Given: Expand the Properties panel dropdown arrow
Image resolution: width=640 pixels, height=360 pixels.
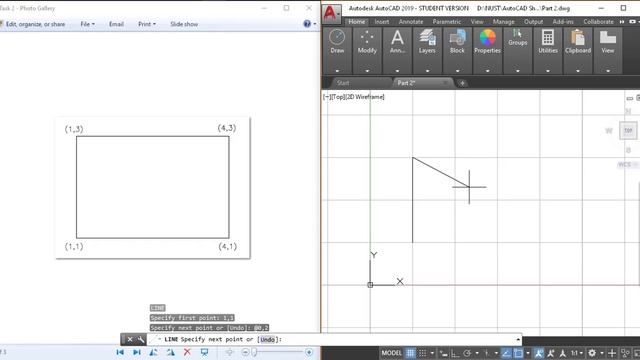Looking at the screenshot, I should [x=487, y=71].
